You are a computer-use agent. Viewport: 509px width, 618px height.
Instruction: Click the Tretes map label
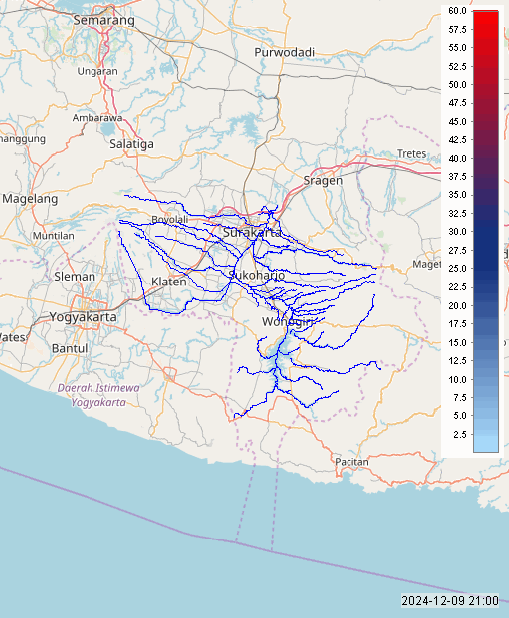[412, 153]
